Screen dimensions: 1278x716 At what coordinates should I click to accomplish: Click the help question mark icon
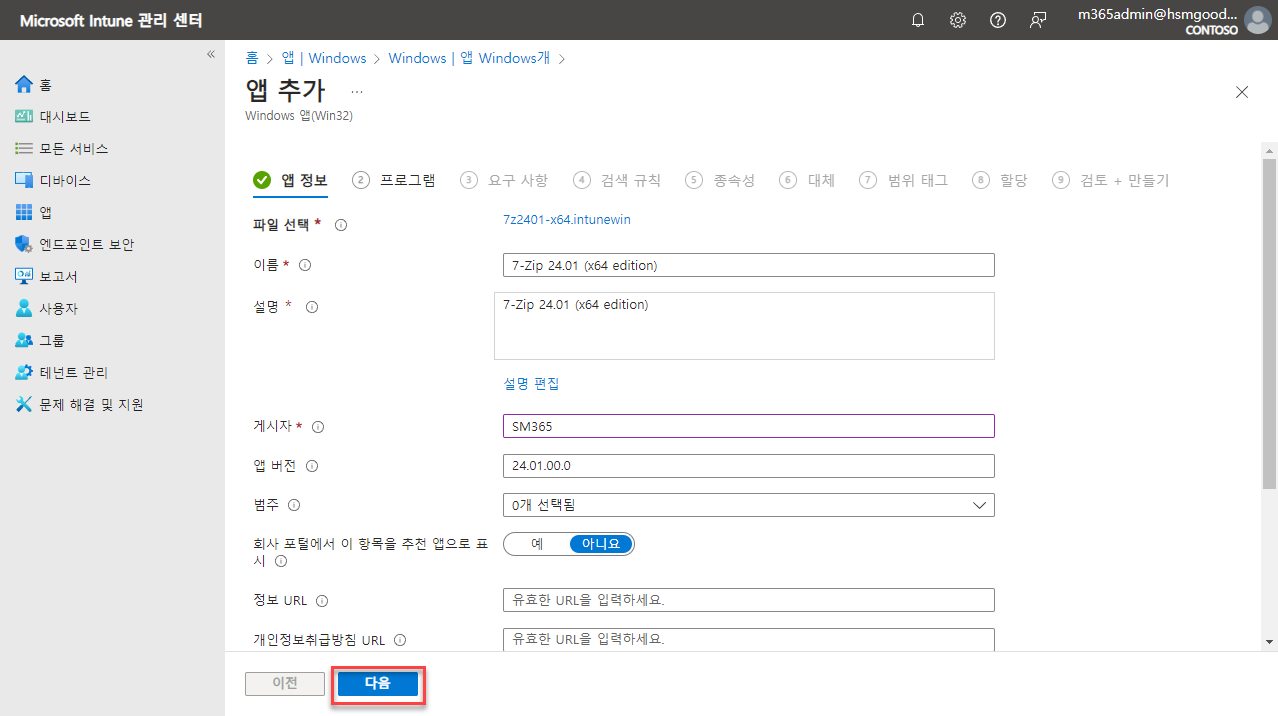[x=997, y=19]
